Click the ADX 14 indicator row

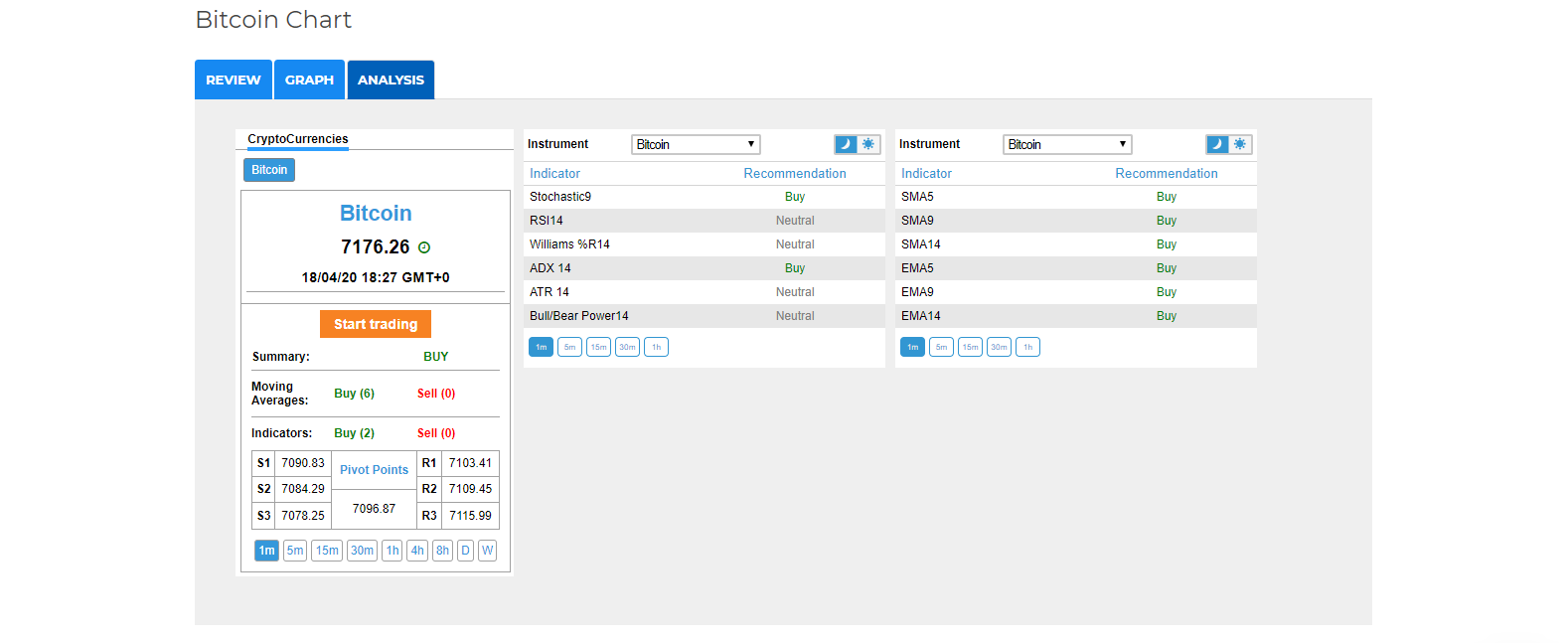coord(705,268)
